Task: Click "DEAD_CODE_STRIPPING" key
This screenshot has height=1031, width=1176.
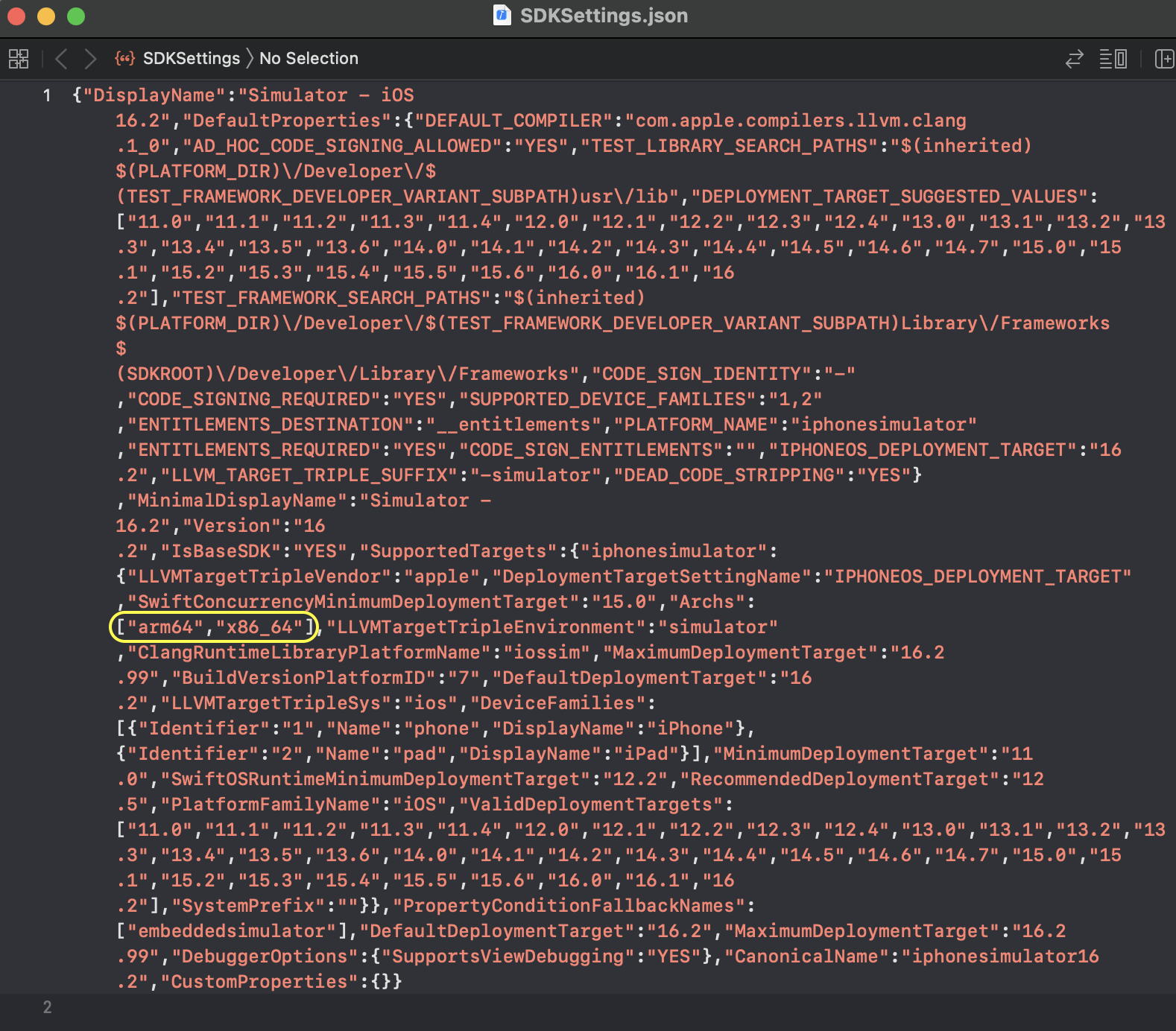Action: point(730,475)
